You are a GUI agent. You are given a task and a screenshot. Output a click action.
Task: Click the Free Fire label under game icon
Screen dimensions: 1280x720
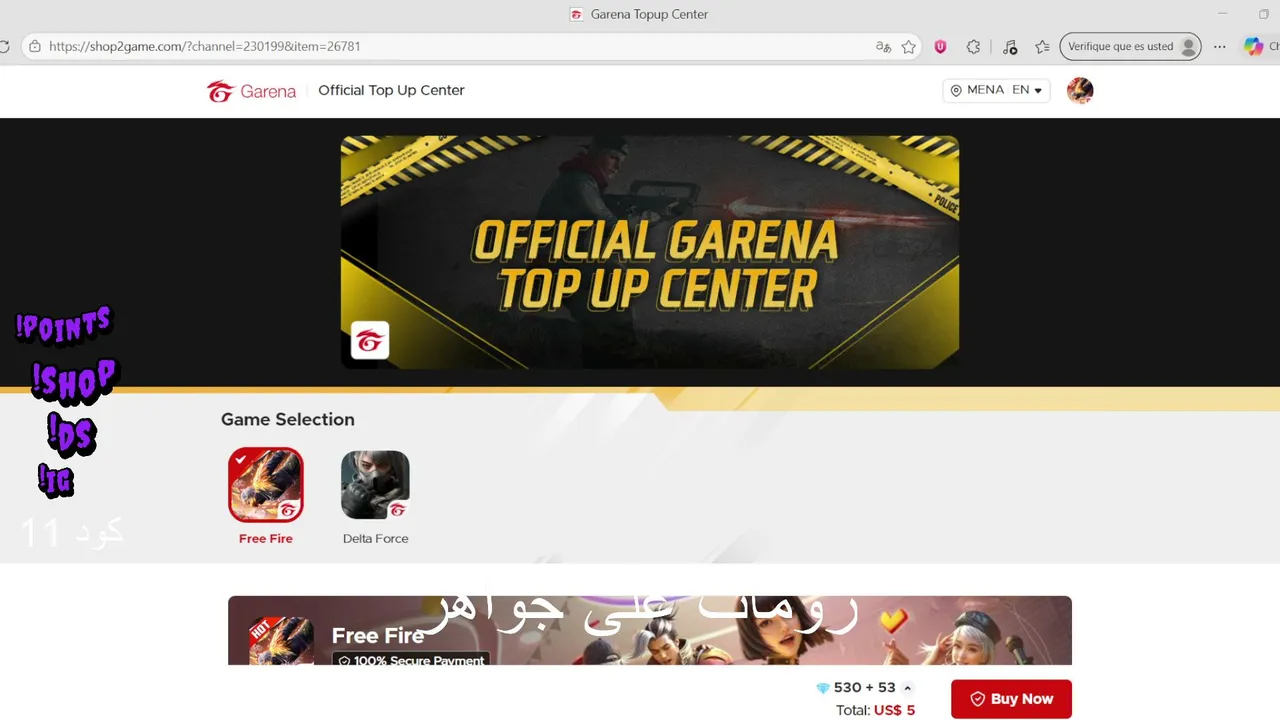click(266, 538)
